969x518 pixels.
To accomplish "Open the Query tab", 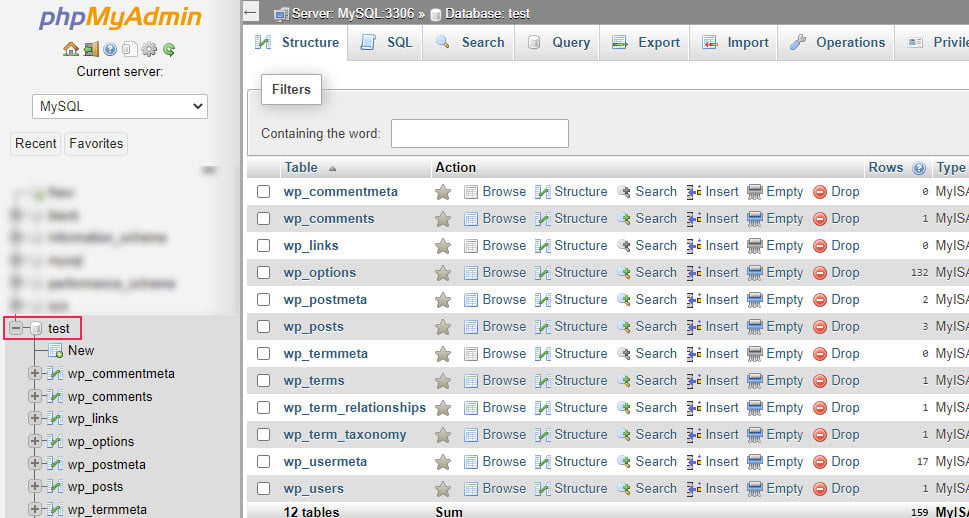I will point(557,43).
